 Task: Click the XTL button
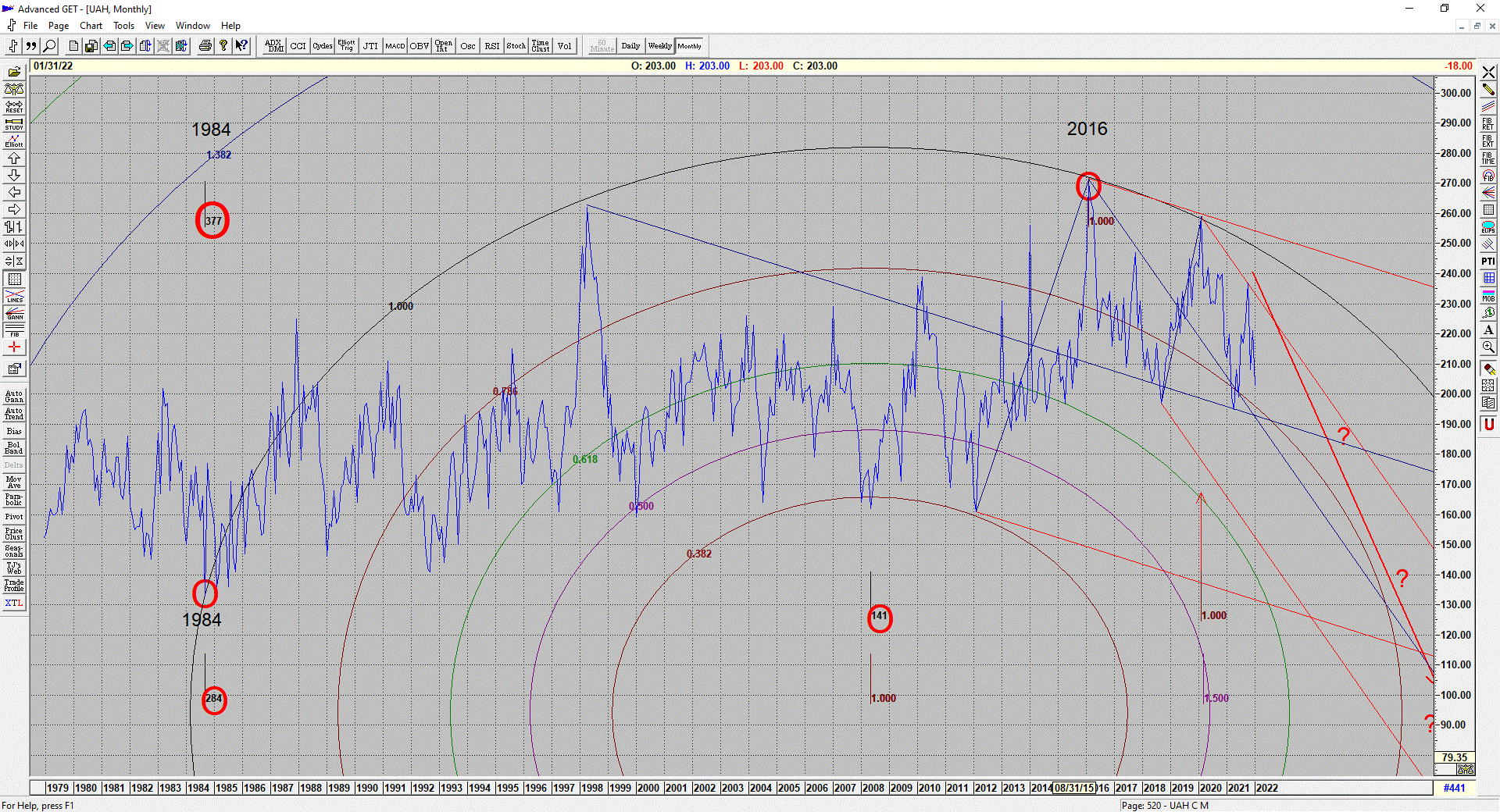(x=14, y=603)
